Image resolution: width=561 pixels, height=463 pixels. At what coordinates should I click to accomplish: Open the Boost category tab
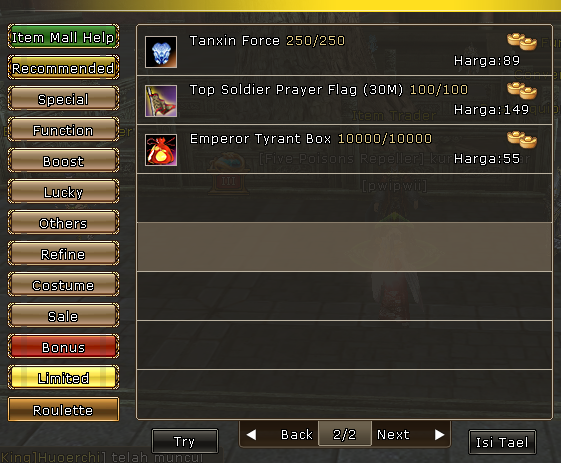[63, 161]
